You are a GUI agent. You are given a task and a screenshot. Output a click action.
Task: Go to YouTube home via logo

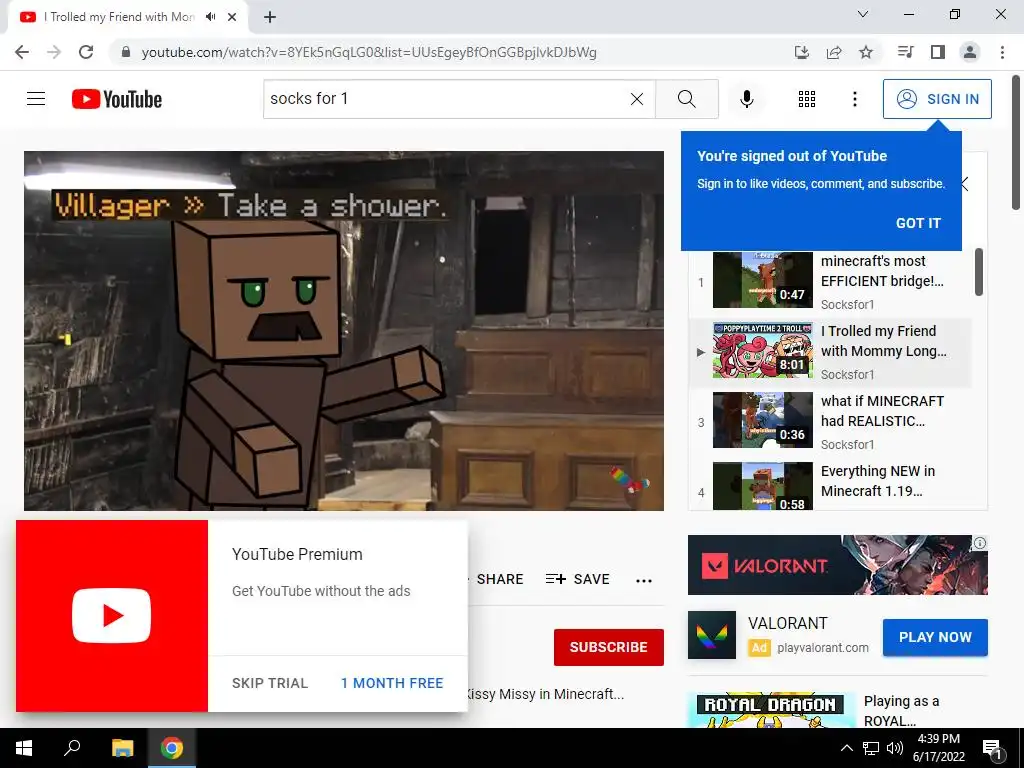coord(117,99)
